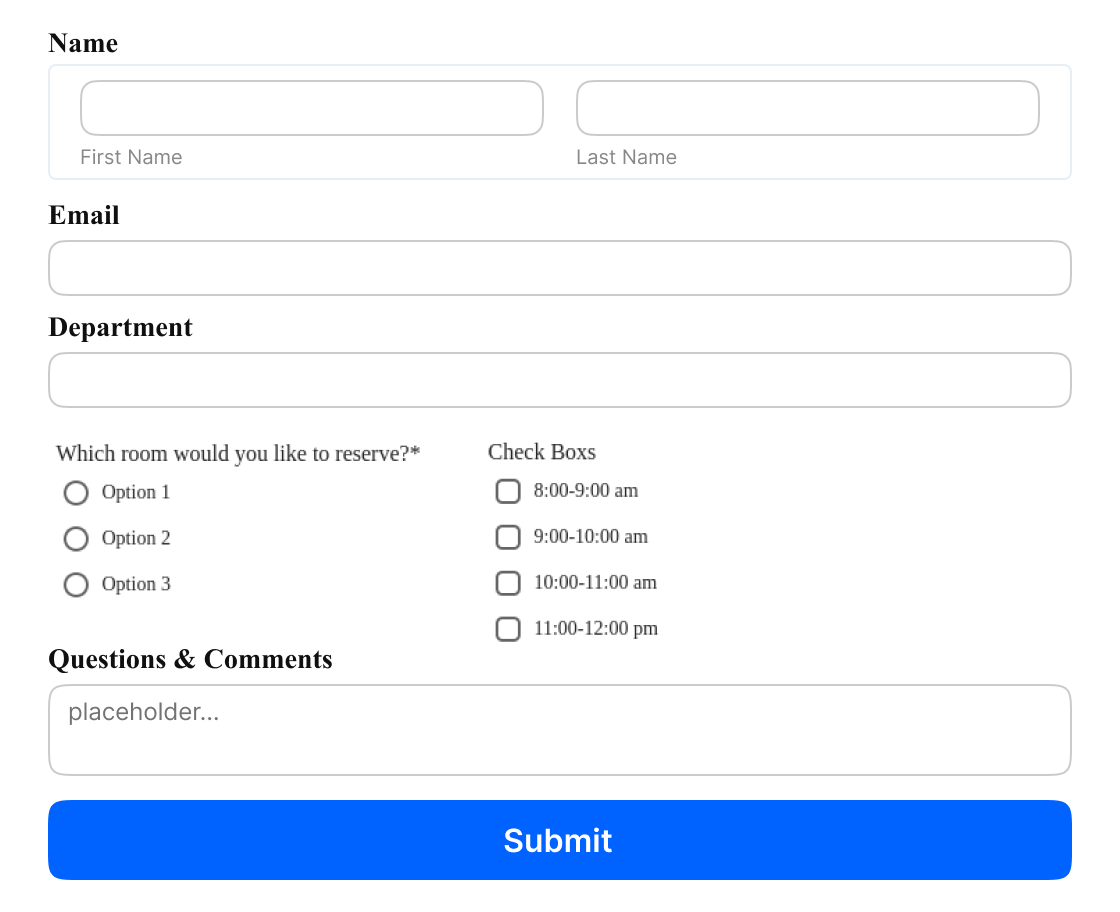Click the Option 3 label text

pos(136,584)
